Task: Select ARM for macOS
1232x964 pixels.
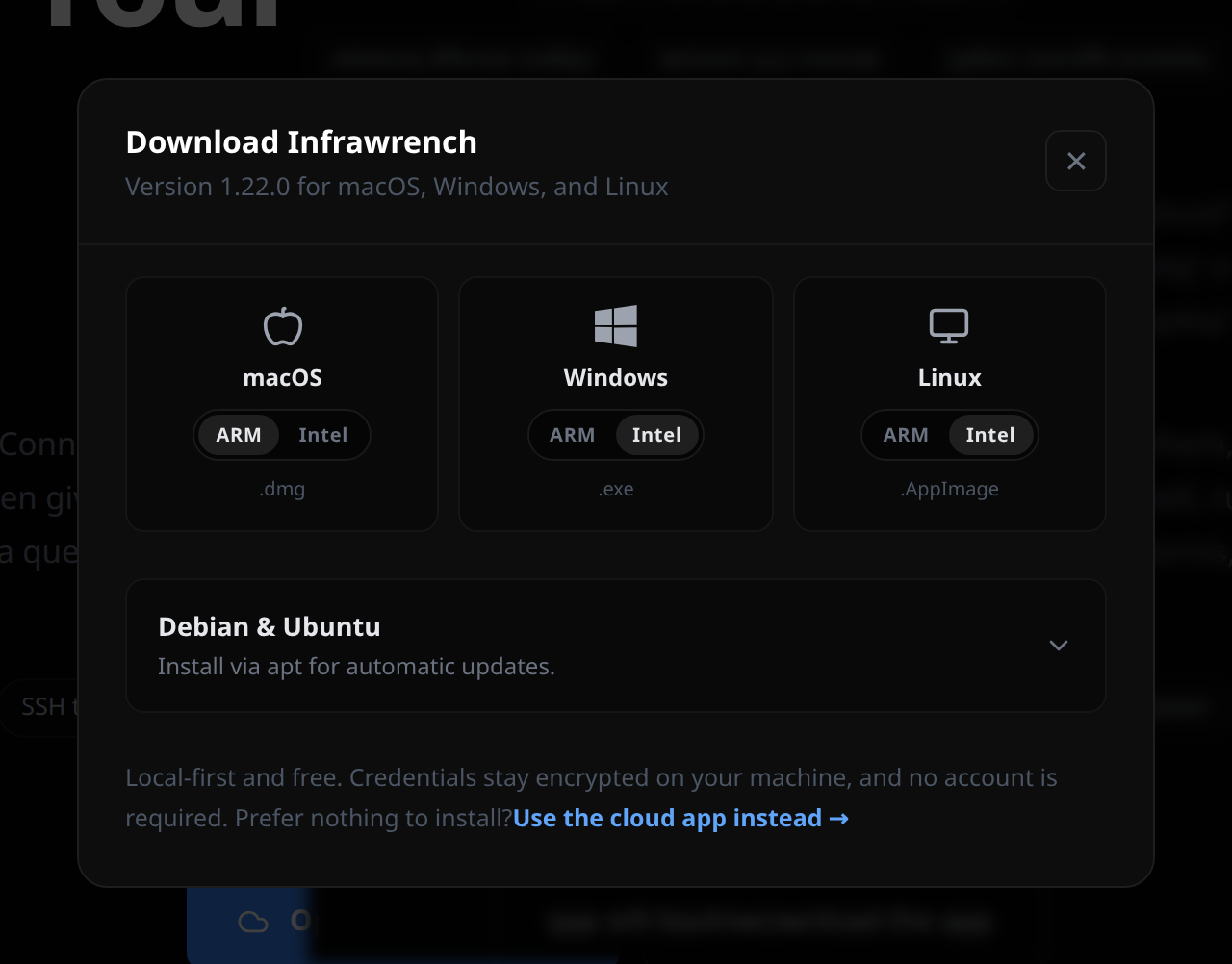Action: 239,435
